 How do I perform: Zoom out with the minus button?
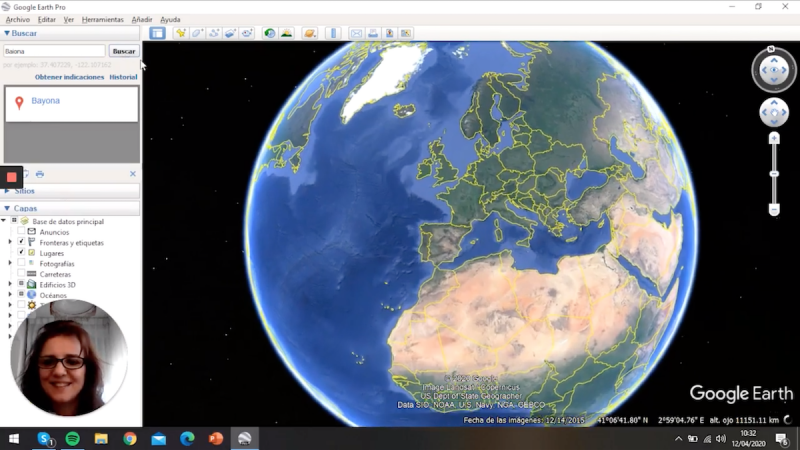point(774,210)
